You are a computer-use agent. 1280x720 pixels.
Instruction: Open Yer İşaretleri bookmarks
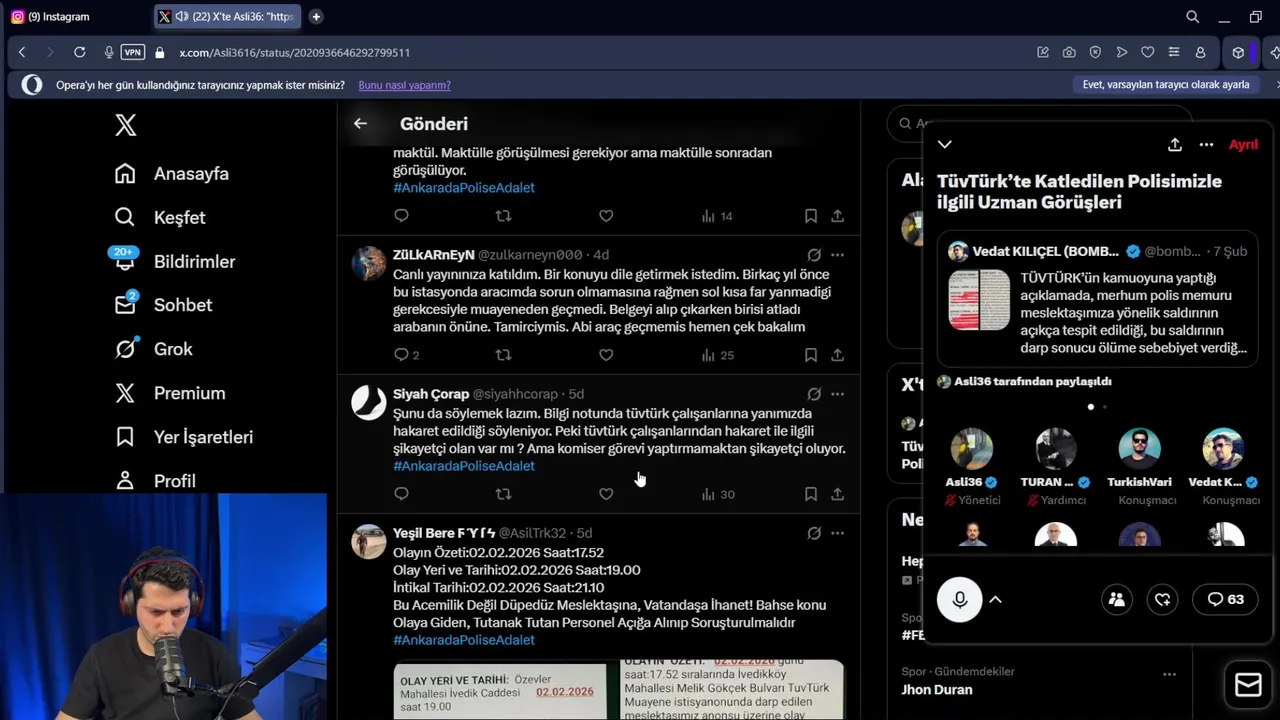point(183,437)
